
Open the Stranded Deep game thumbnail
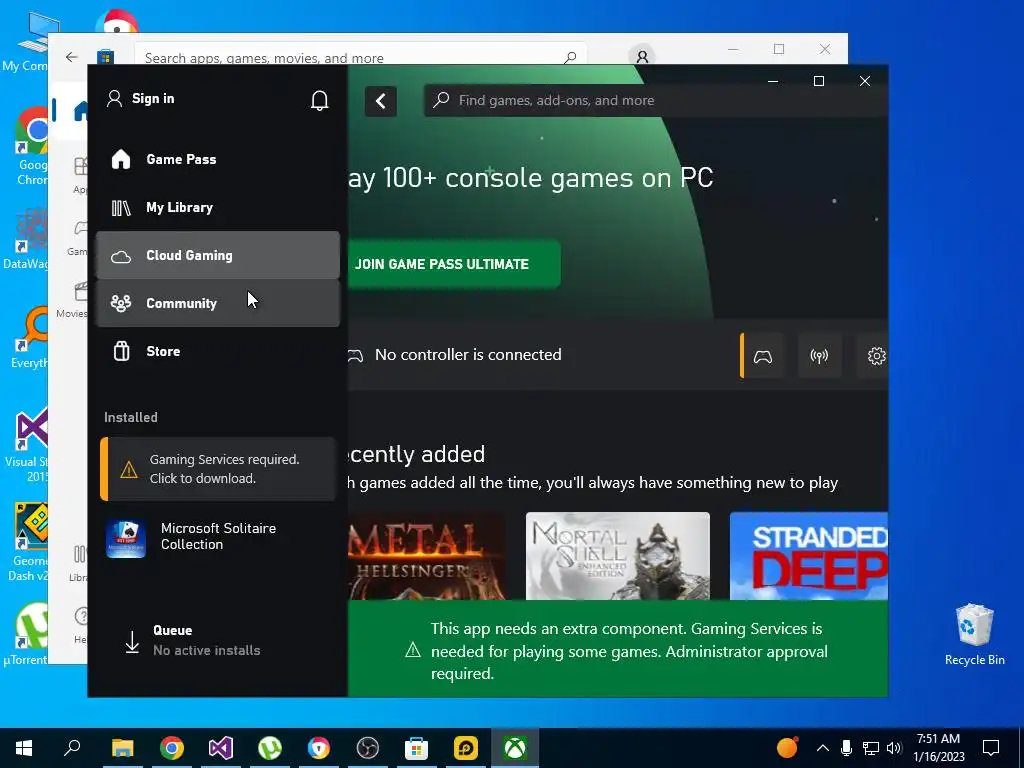point(808,556)
